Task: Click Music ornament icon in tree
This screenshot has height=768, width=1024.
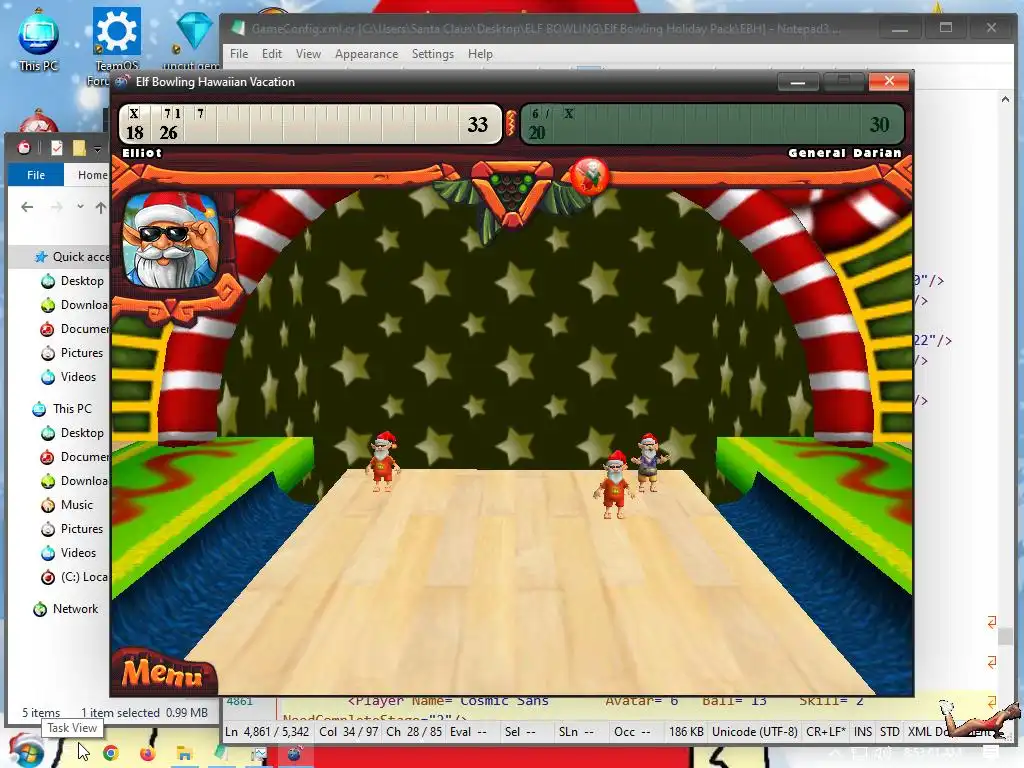Action: [x=48, y=505]
